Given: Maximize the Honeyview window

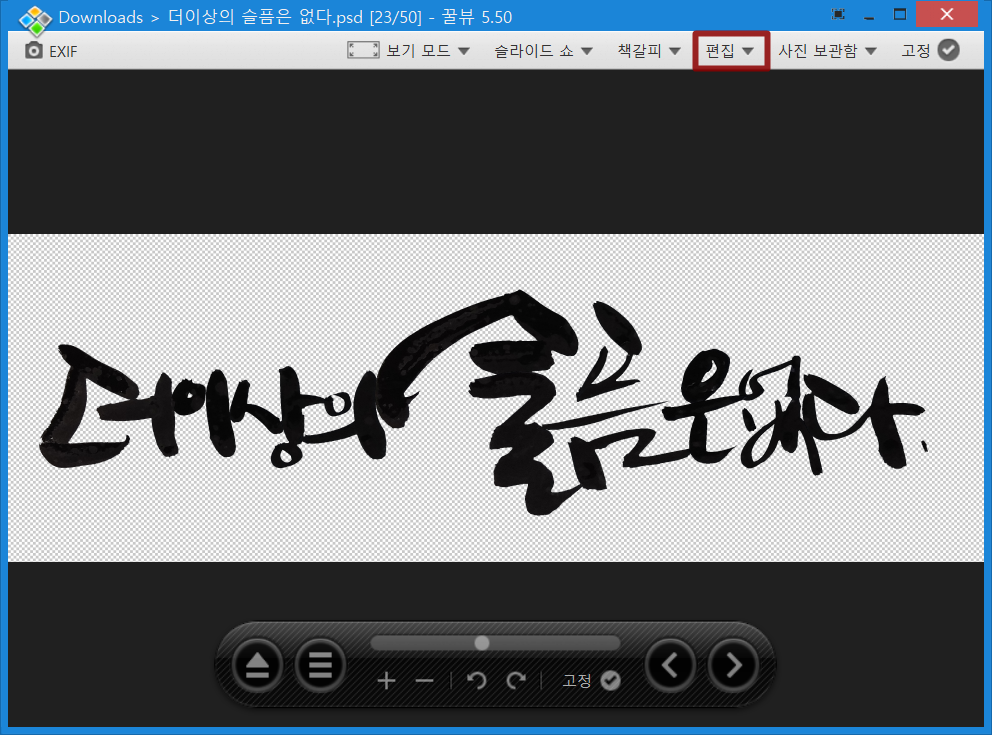Looking at the screenshot, I should click(x=900, y=14).
